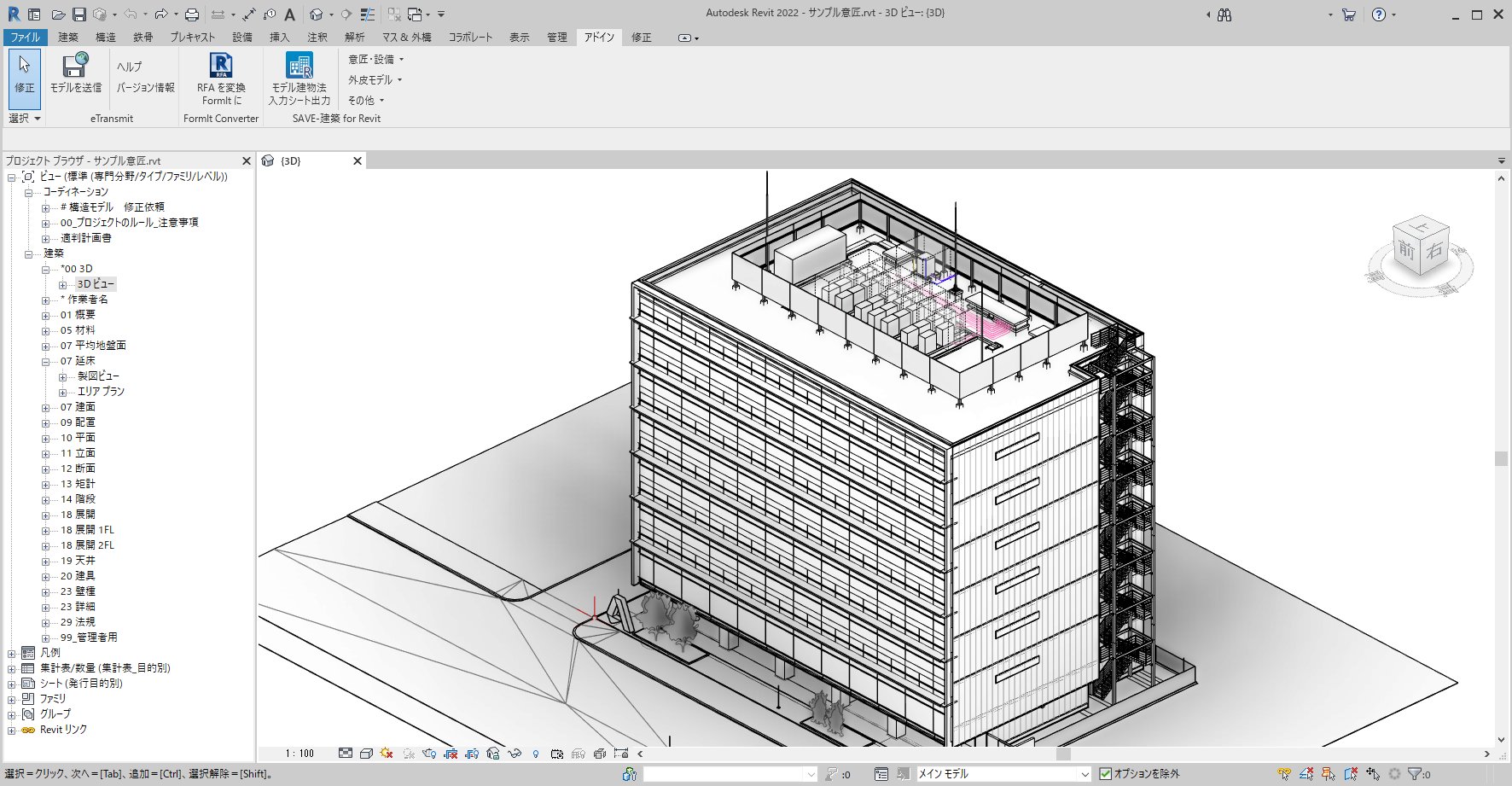
Task: Click the Reveal Hidden Elements lightbulb
Action: (x=536, y=754)
